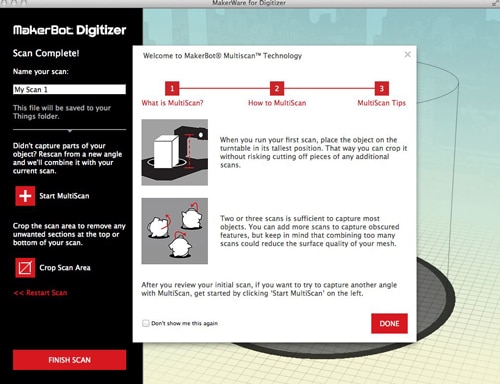
Task: Select step 2 square in wizard
Action: 277,89
